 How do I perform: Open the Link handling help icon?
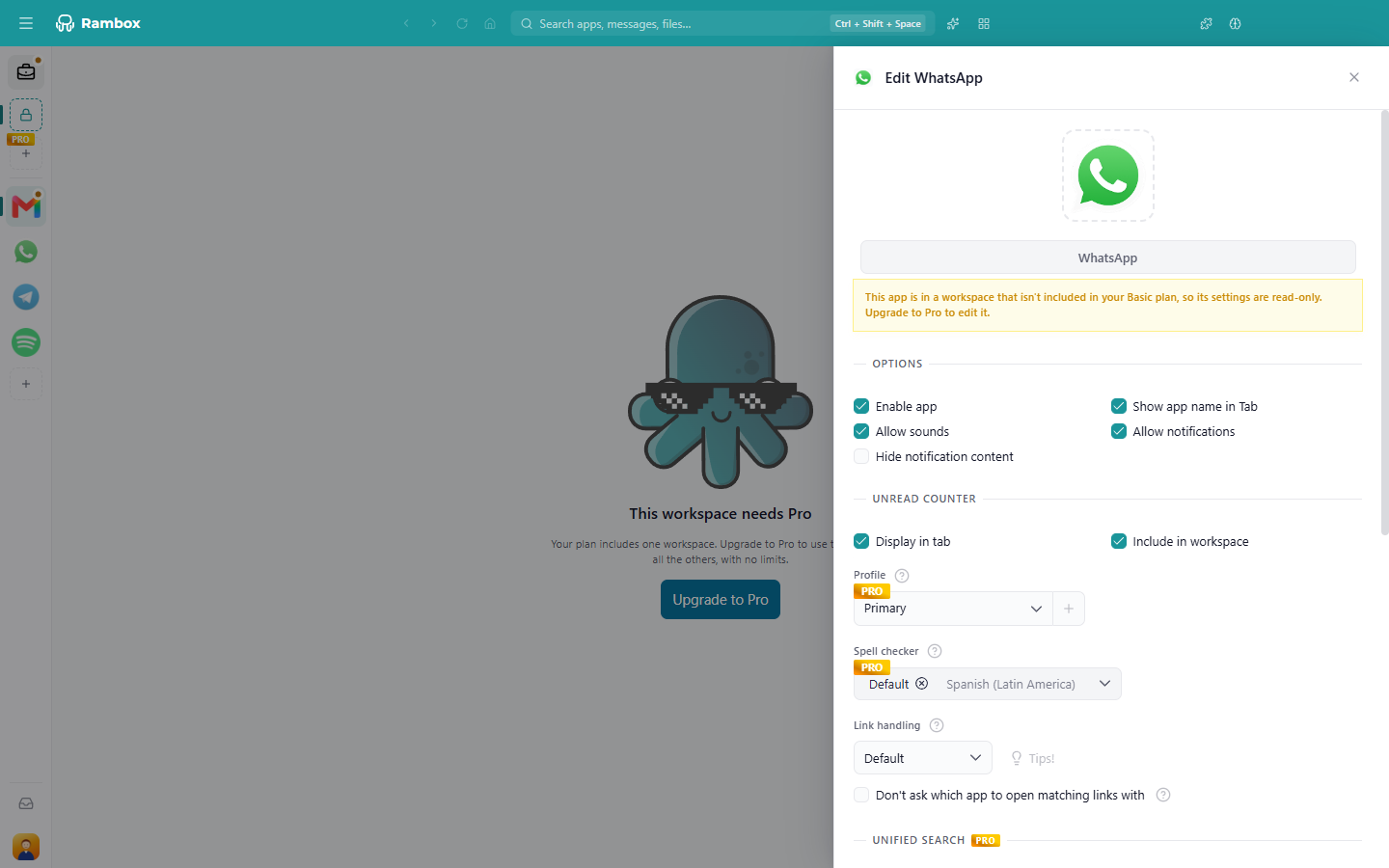click(x=937, y=725)
